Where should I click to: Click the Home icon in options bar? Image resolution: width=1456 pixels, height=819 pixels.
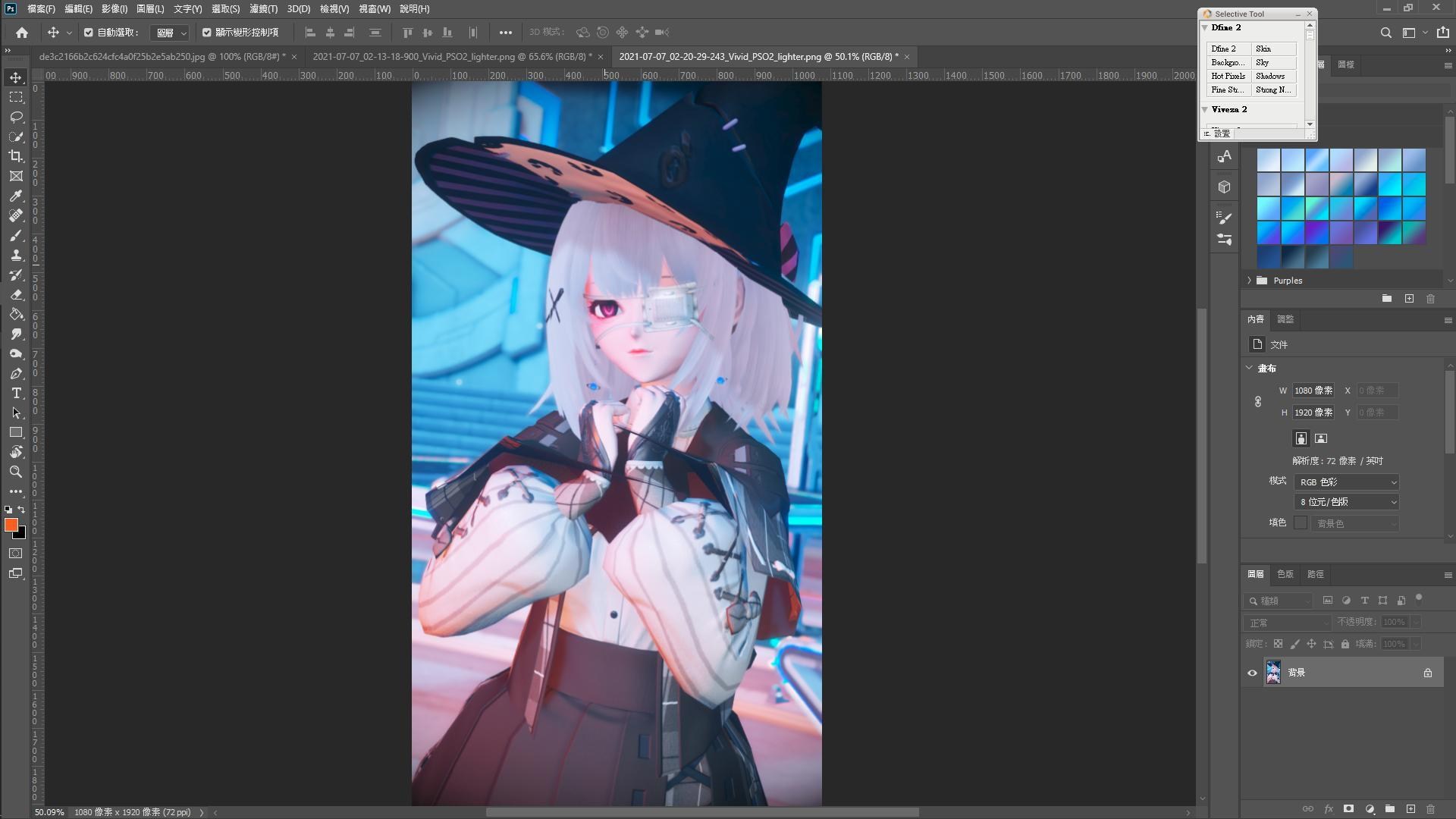click(x=22, y=33)
